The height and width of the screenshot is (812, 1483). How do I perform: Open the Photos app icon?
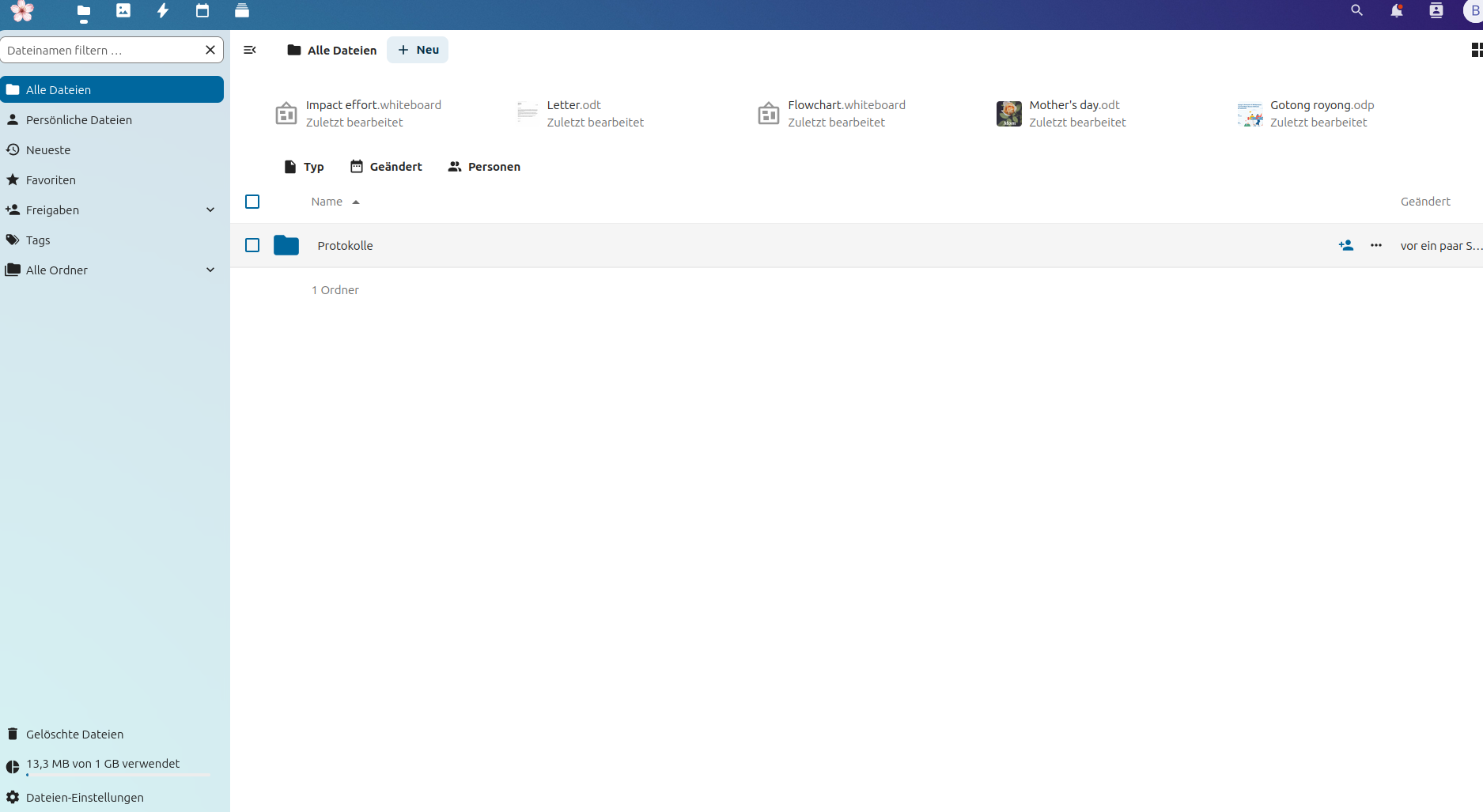tap(123, 10)
